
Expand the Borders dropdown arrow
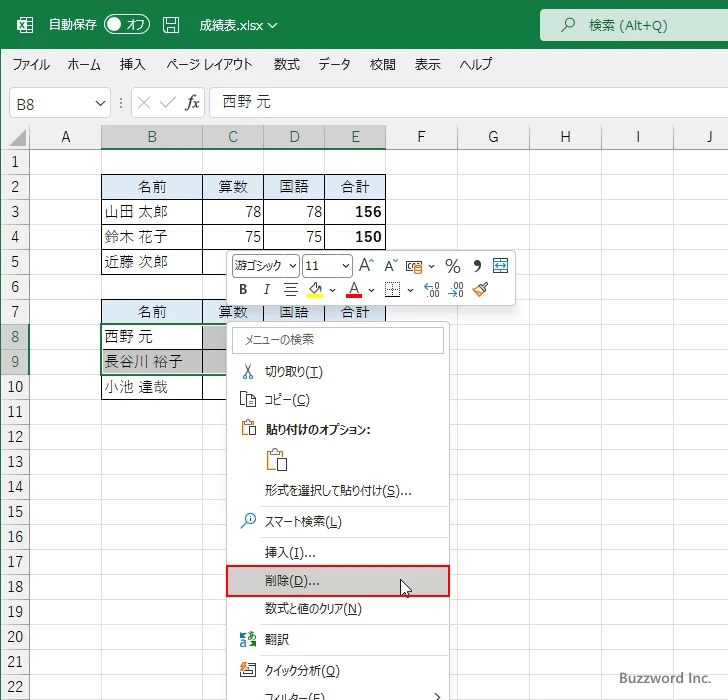(x=410, y=291)
